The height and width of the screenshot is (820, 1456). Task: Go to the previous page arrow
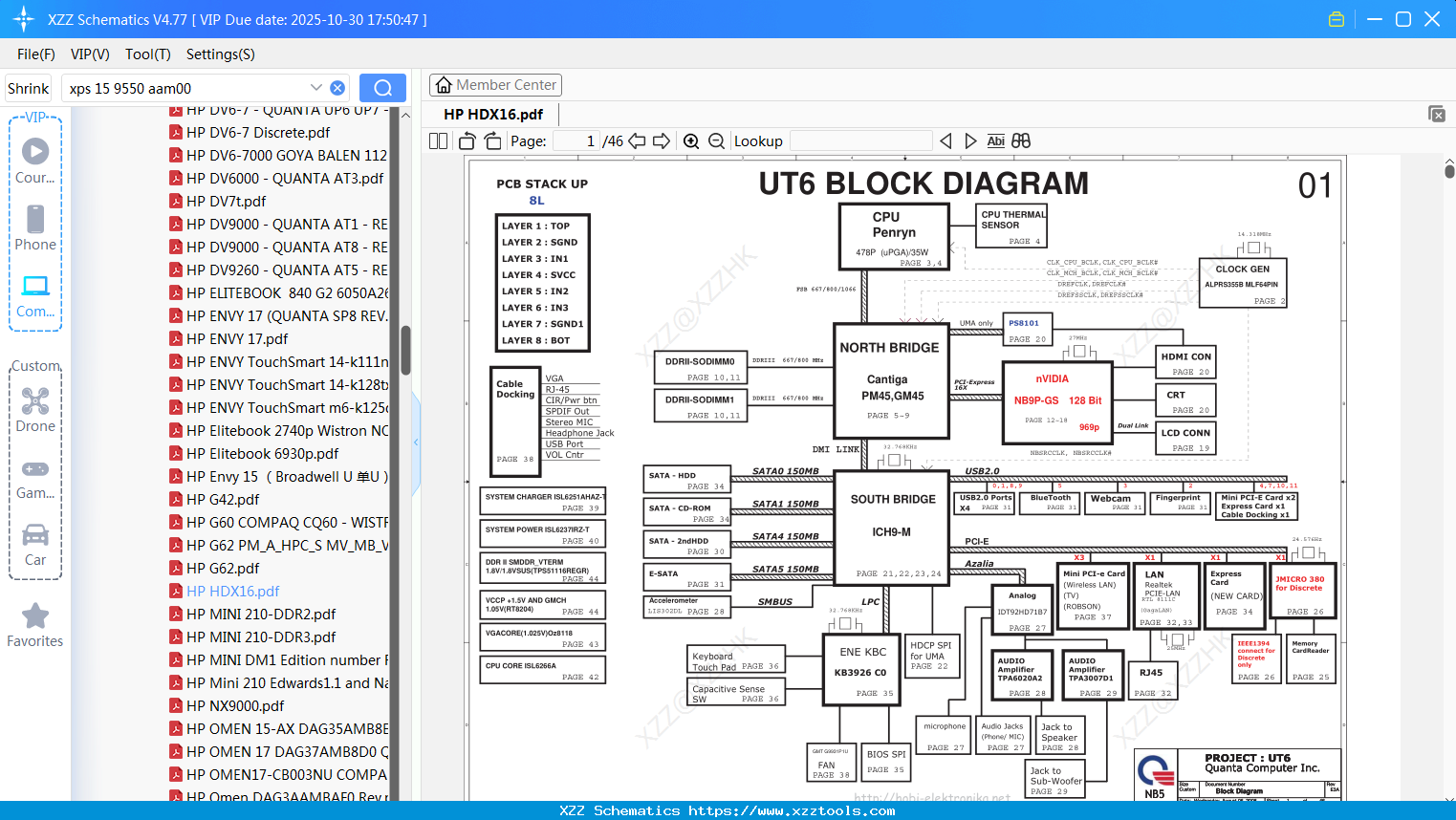click(637, 140)
